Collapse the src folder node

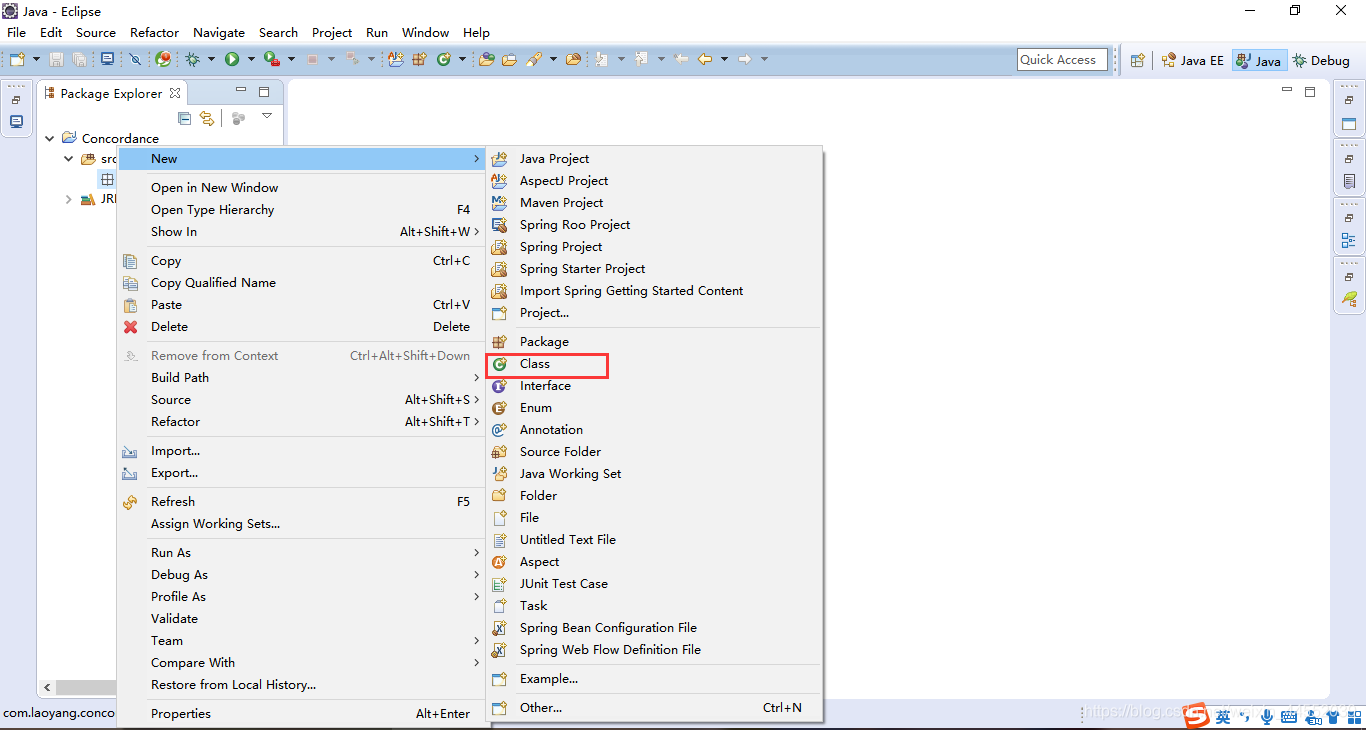(68, 159)
